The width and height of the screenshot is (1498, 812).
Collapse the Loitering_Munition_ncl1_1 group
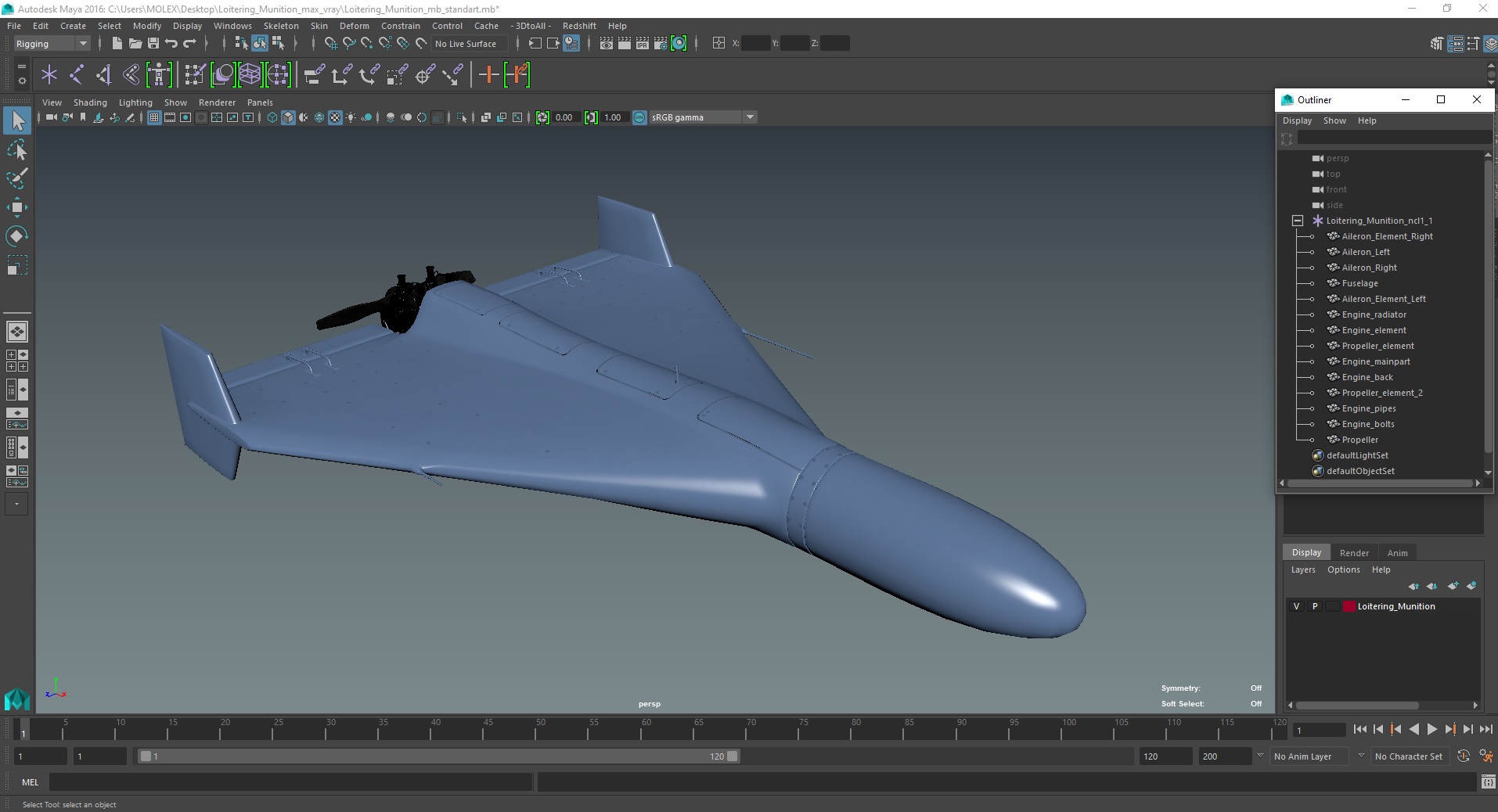click(x=1298, y=221)
